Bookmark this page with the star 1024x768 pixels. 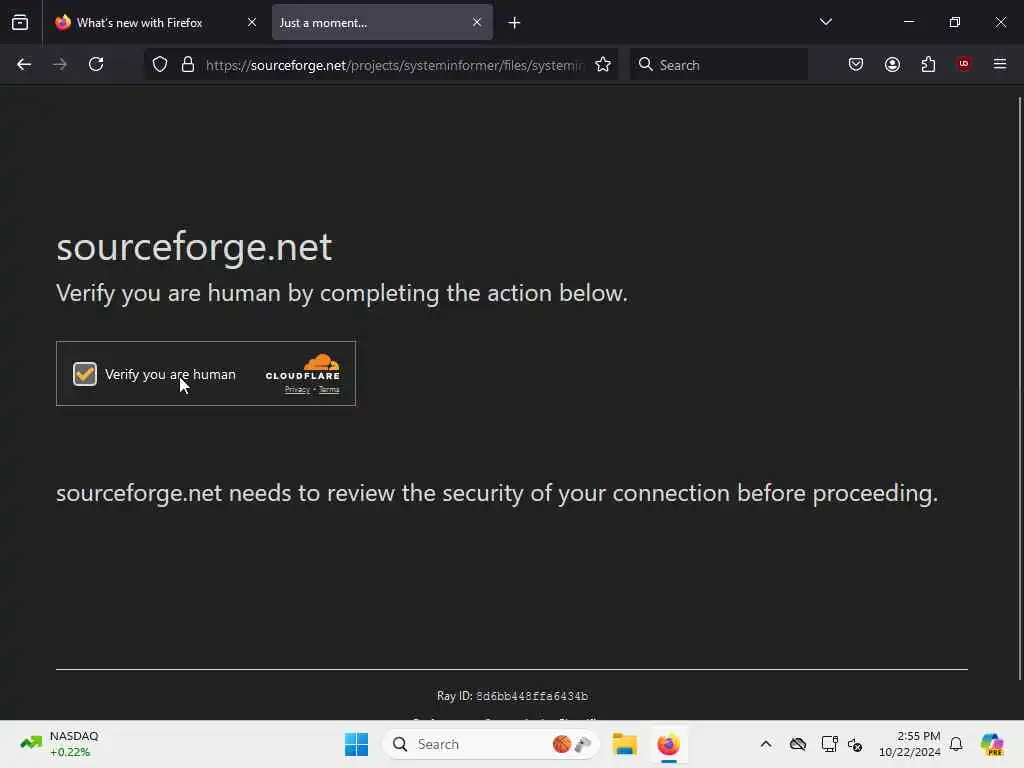pyautogui.click(x=603, y=64)
